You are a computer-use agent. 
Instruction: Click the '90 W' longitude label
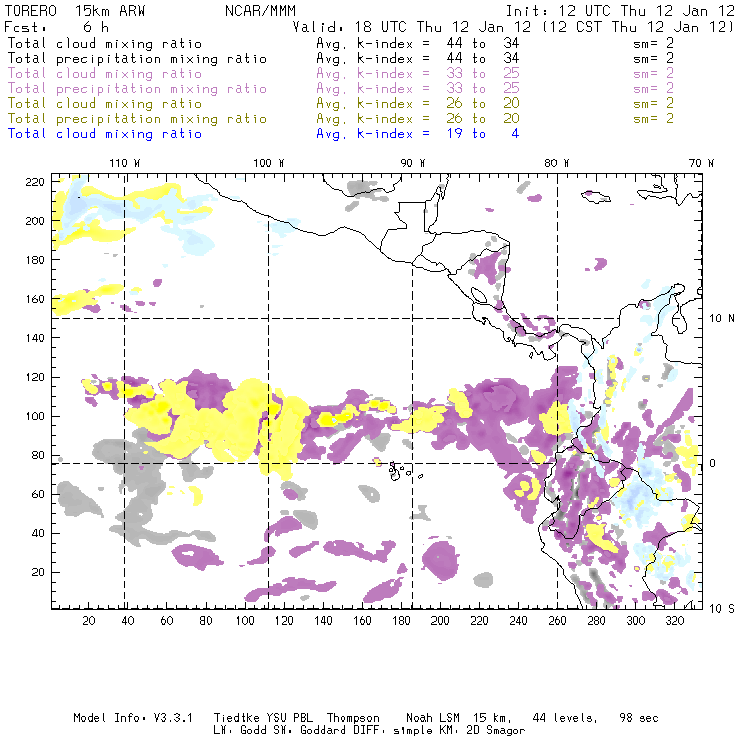coord(413,163)
